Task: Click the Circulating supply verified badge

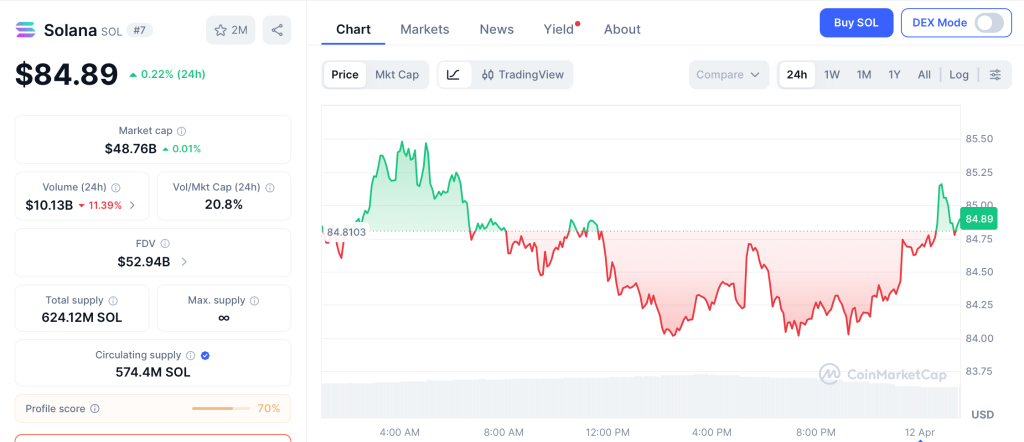Action: coord(205,355)
